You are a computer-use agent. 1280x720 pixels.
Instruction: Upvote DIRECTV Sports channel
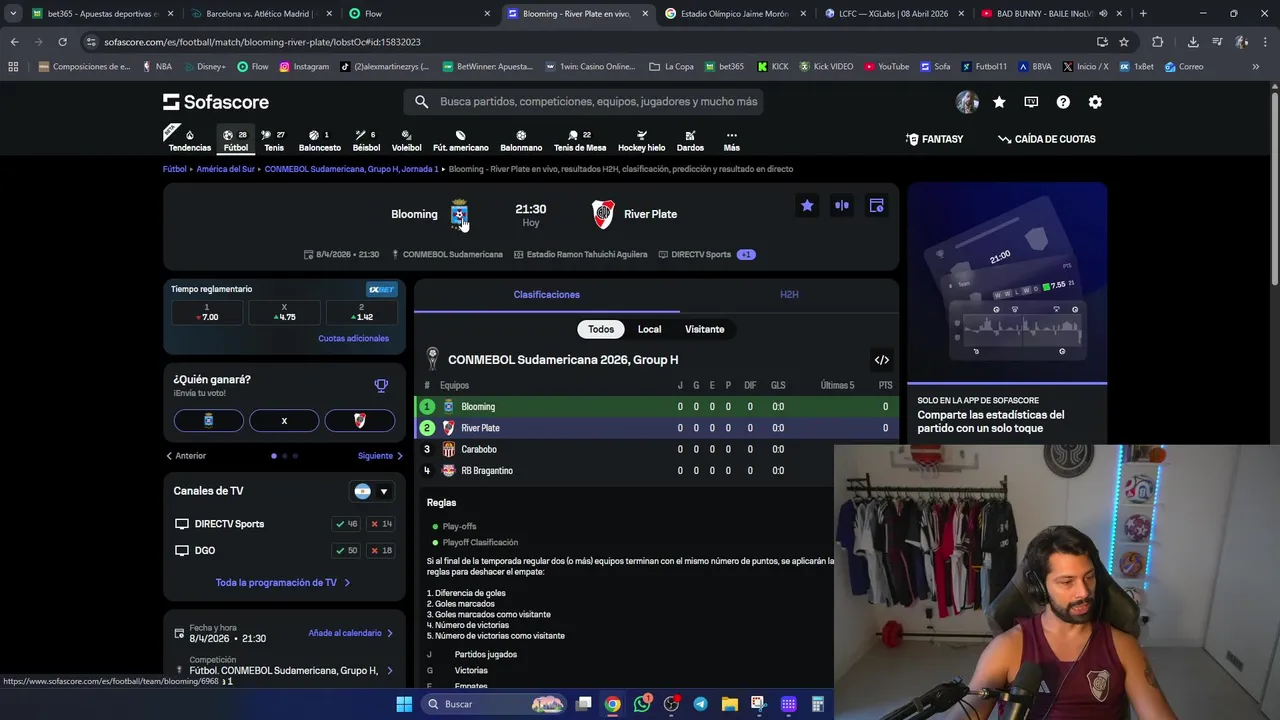(x=348, y=524)
